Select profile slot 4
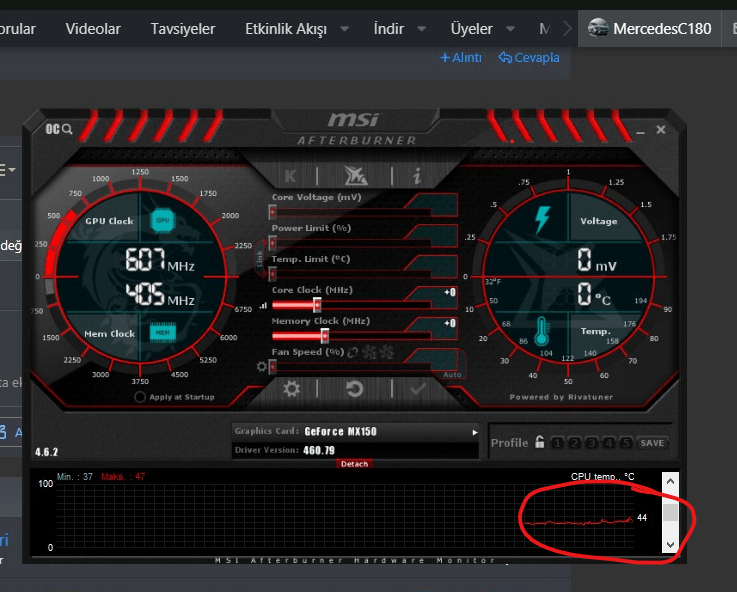 (x=609, y=443)
